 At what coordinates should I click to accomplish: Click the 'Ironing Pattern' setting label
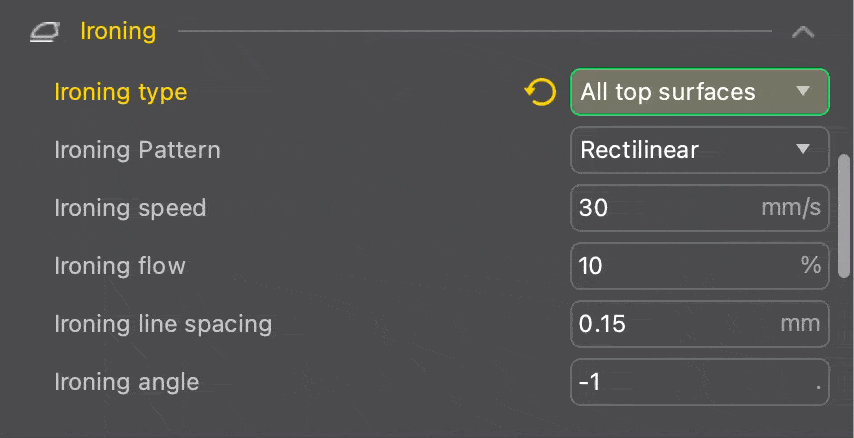137,150
